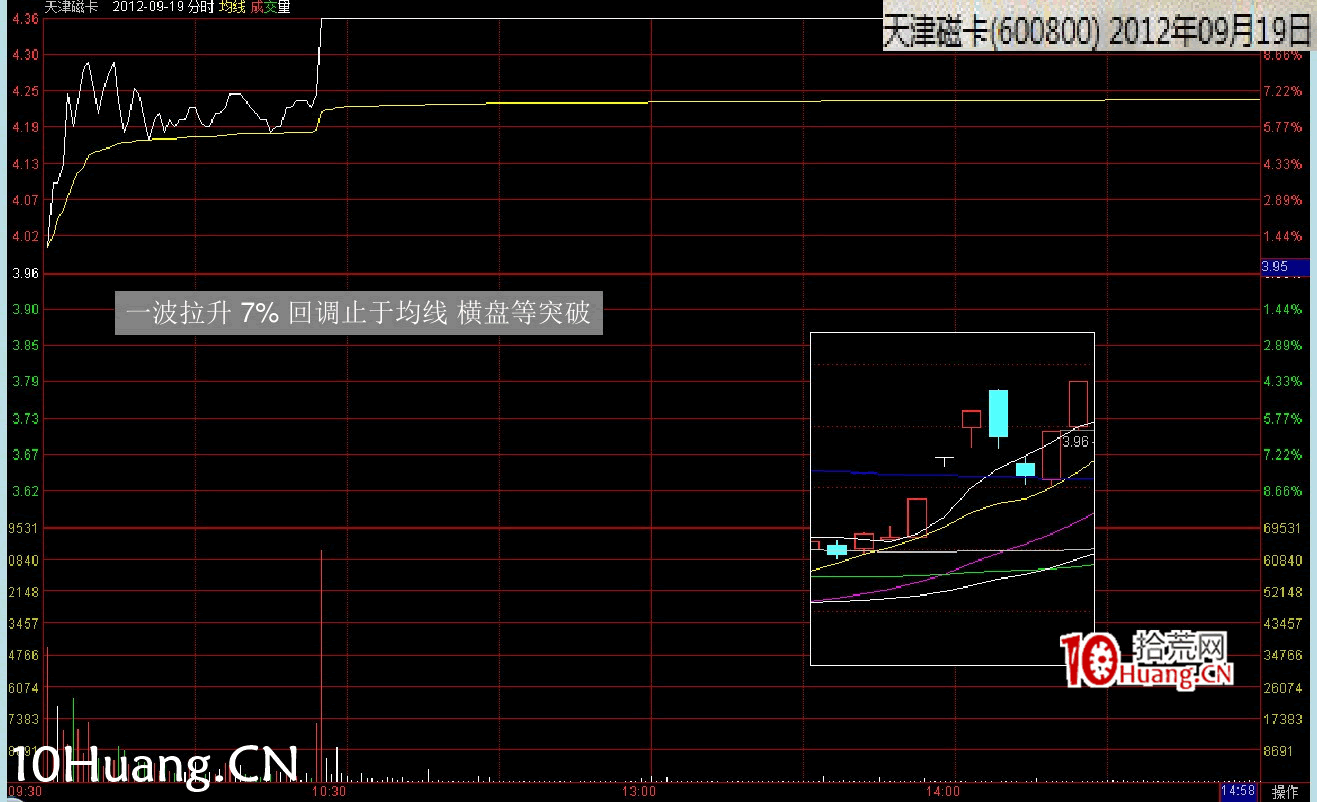Click the 4.36 price axis label
This screenshot has height=802, width=1317.
click(26, 19)
